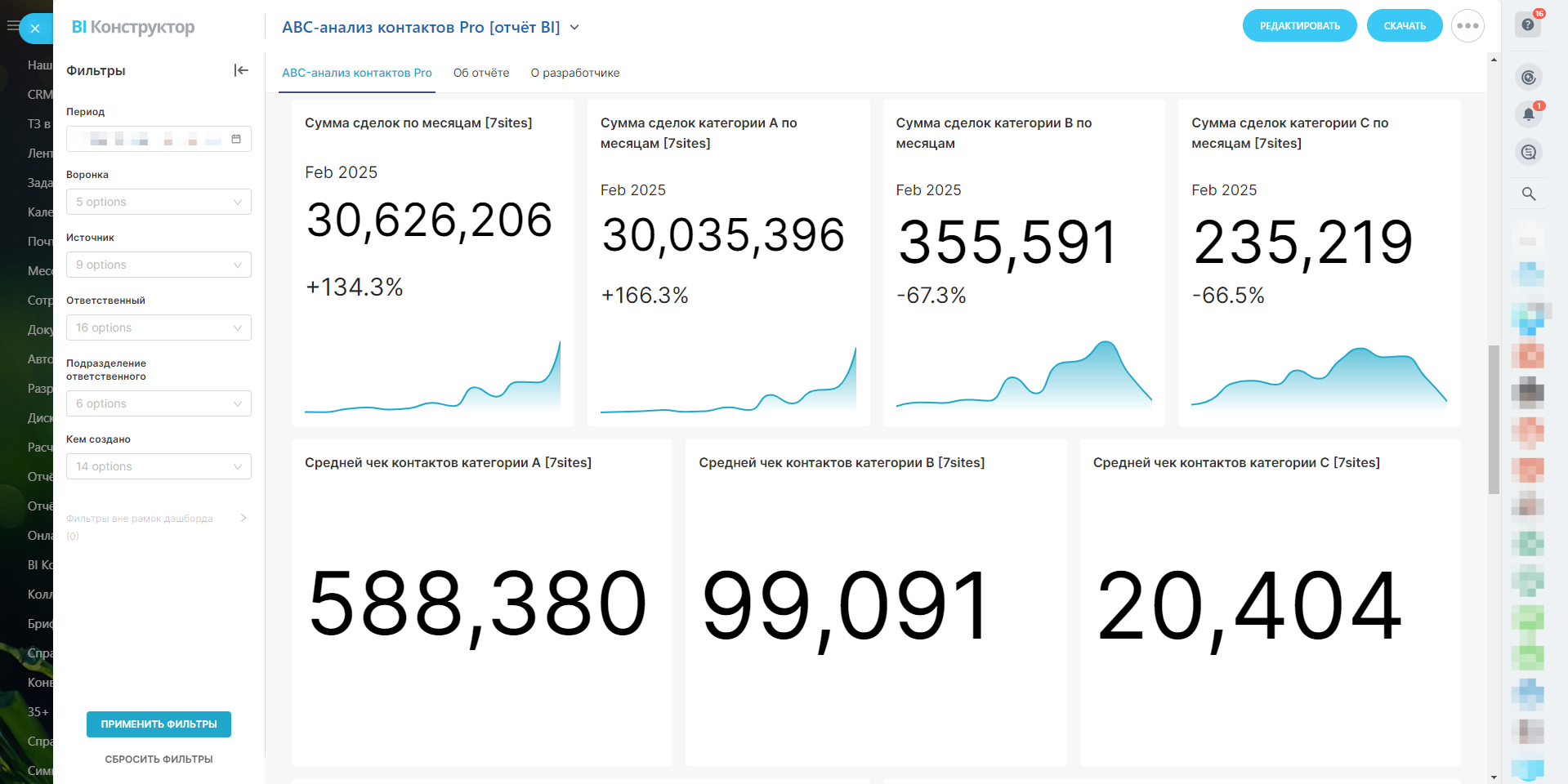Click the calendar icon in Period field
Screen dimensions: 1568x784
click(x=236, y=139)
